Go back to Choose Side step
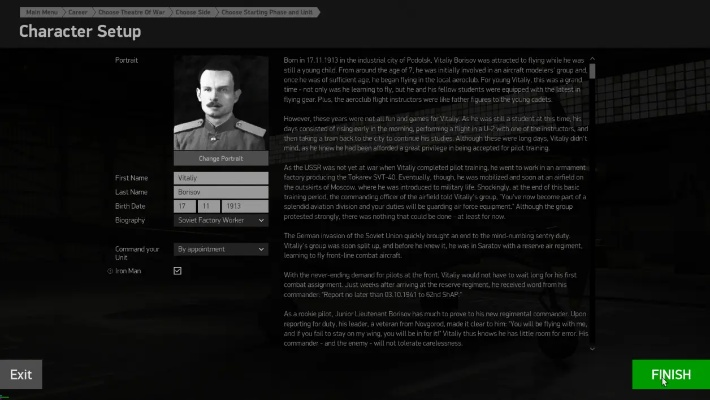Viewport: 710px width, 400px height. (194, 11)
